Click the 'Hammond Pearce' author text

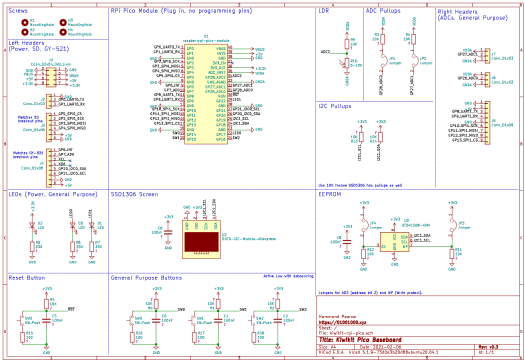pyautogui.click(x=337, y=316)
